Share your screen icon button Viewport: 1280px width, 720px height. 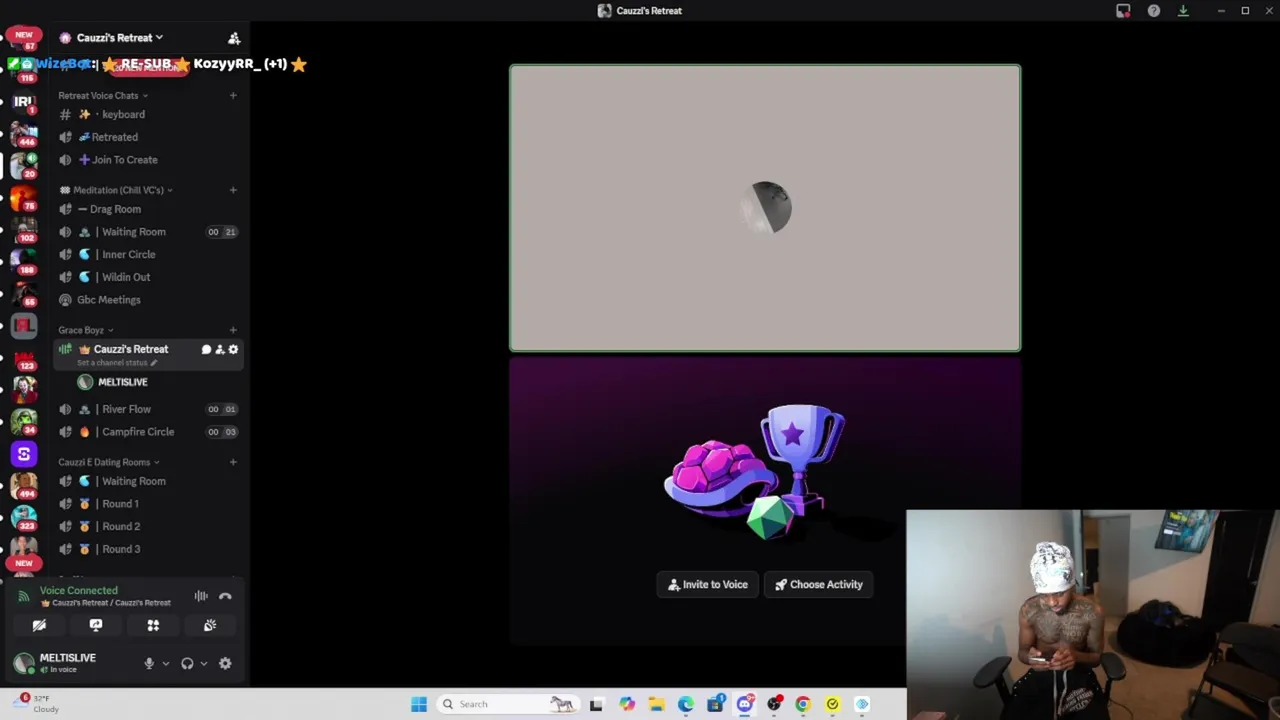96,625
